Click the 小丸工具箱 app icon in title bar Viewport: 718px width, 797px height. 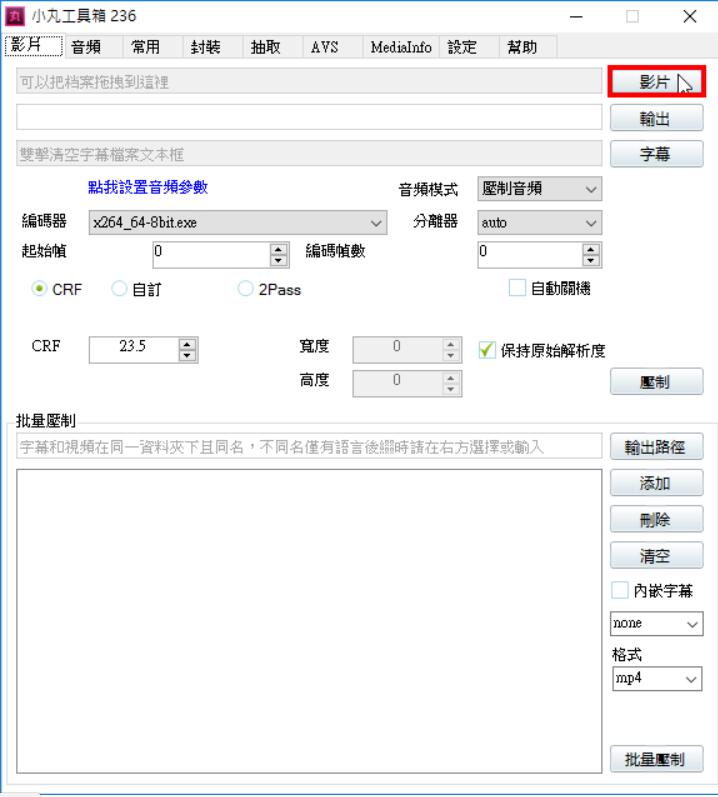point(15,16)
